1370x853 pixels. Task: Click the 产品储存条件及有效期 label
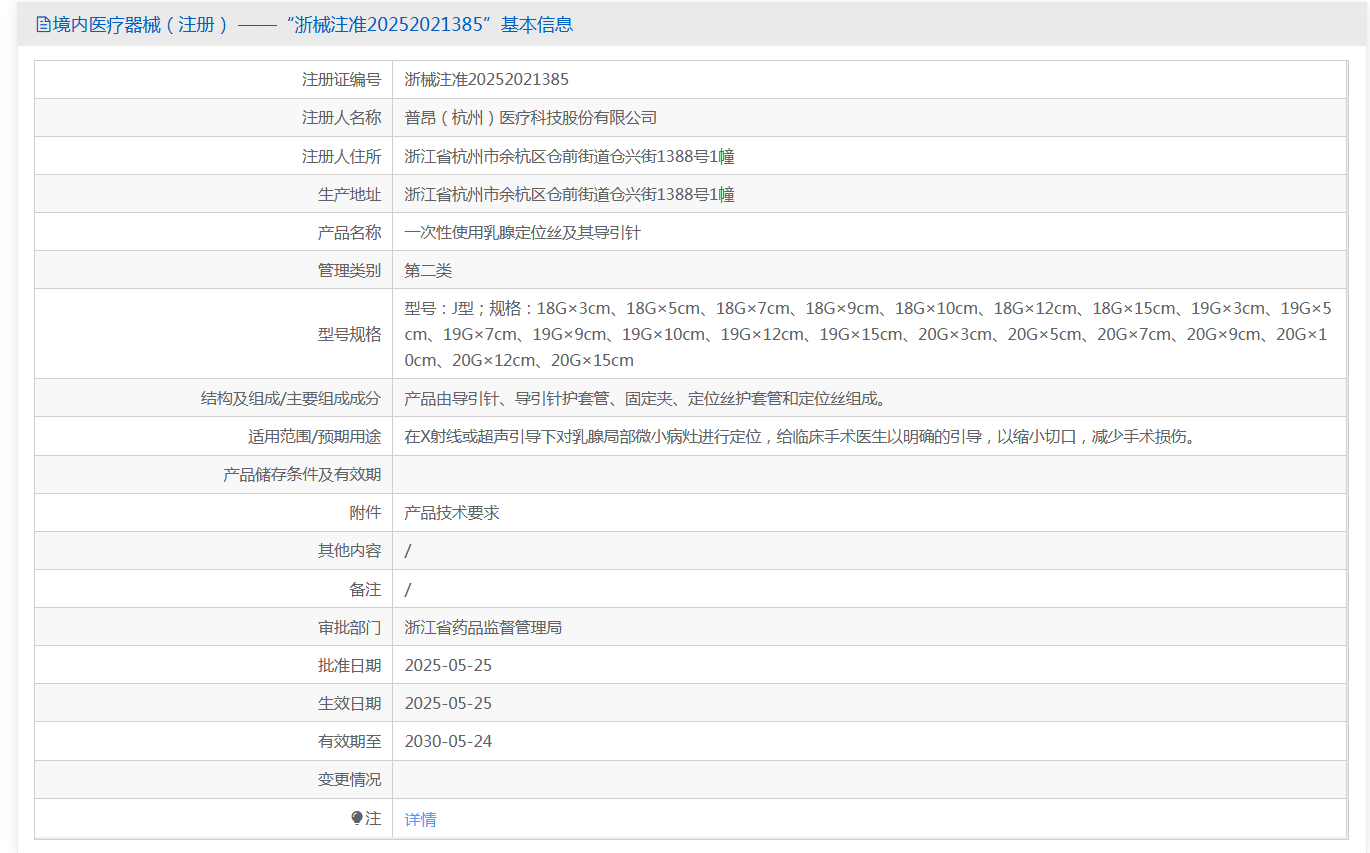coord(302,474)
